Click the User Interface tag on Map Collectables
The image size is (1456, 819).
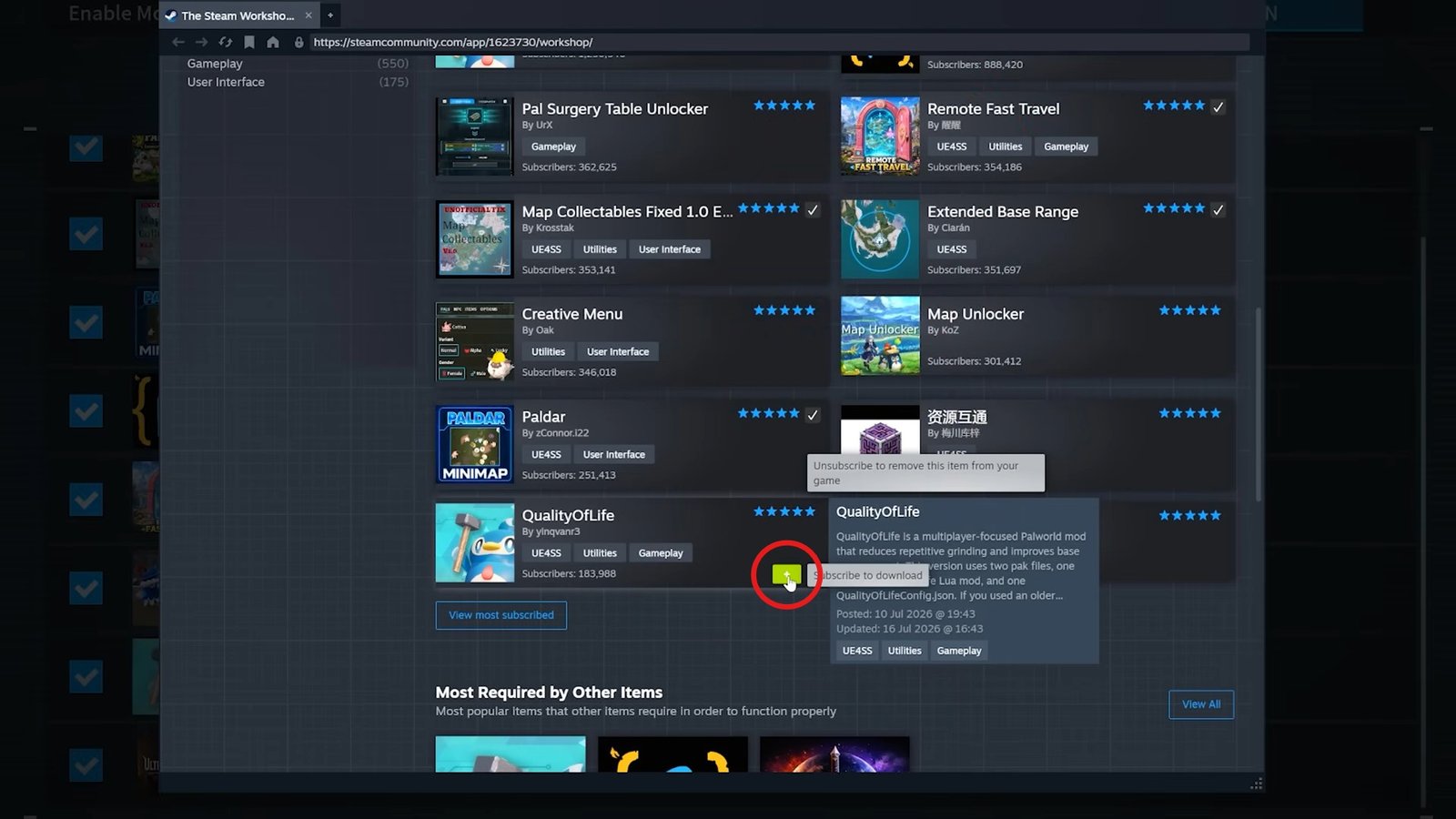pyautogui.click(x=670, y=249)
